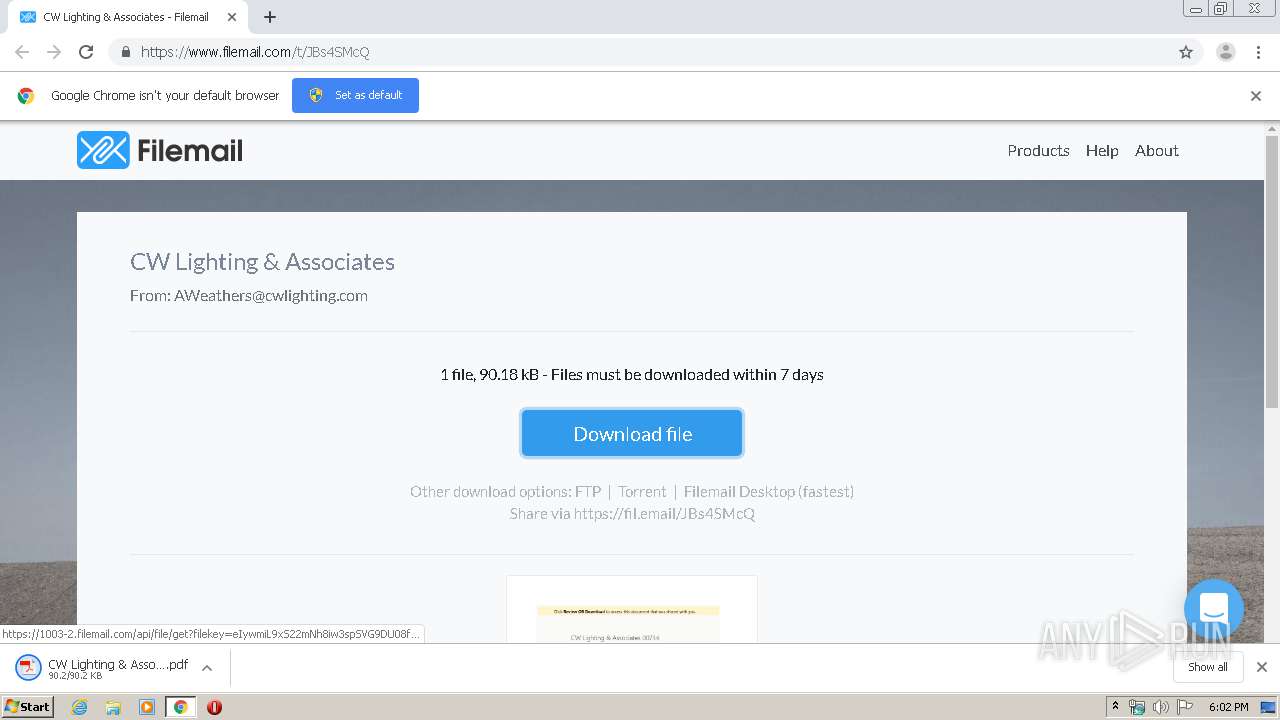Choose Filemail Desktop (fastest) option
This screenshot has width=1280, height=720.
tap(769, 492)
